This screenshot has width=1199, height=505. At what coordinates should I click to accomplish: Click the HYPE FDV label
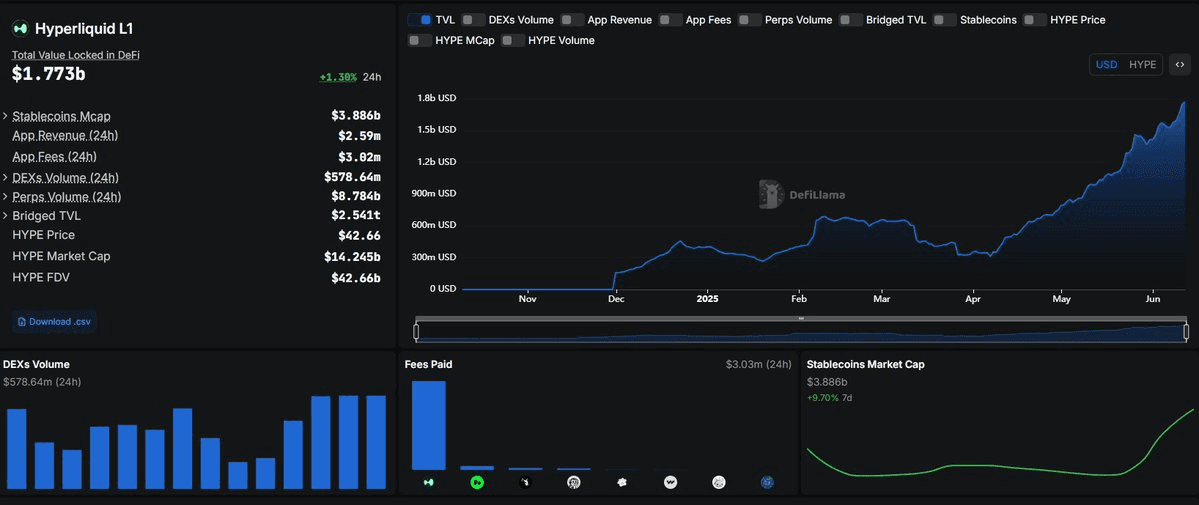coord(41,277)
